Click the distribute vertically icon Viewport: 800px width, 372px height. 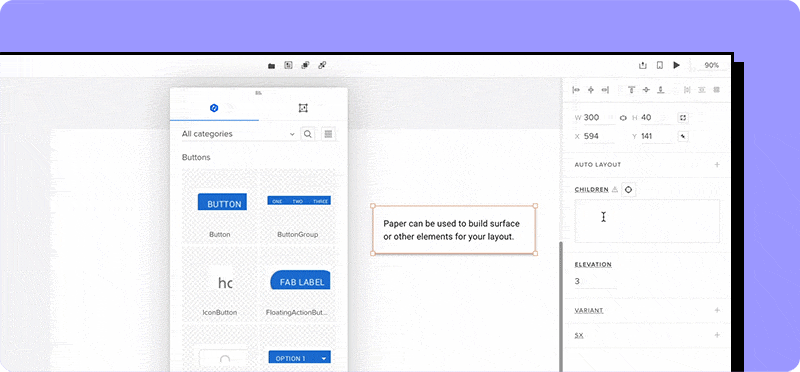(702, 90)
